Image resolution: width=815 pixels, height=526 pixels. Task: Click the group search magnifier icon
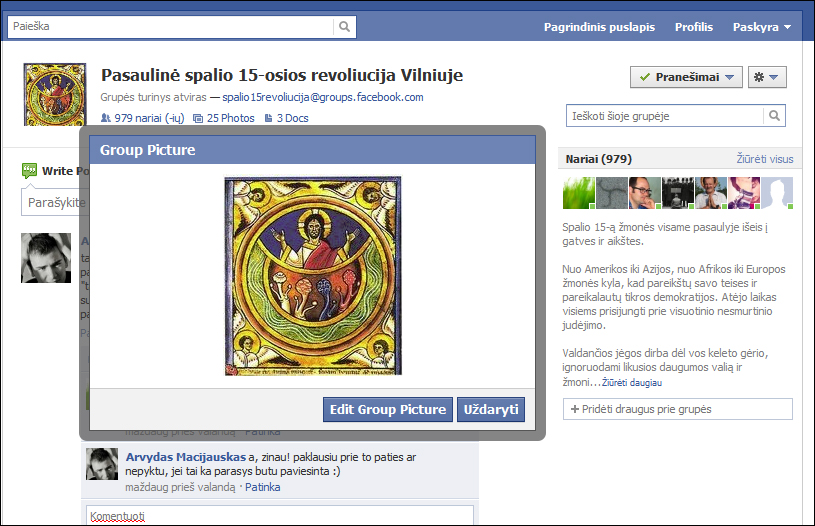[774, 115]
